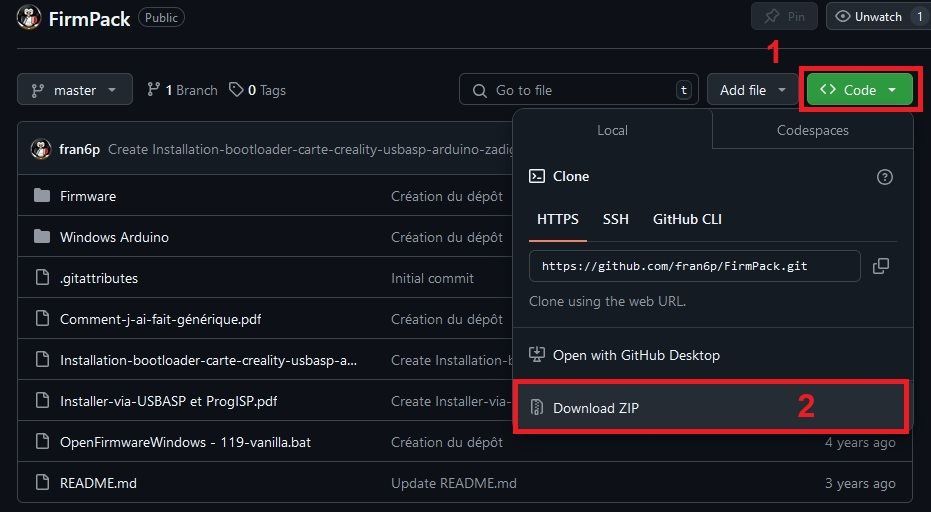Image resolution: width=931 pixels, height=512 pixels.
Task: Choose Download ZIP
Action: [x=712, y=407]
